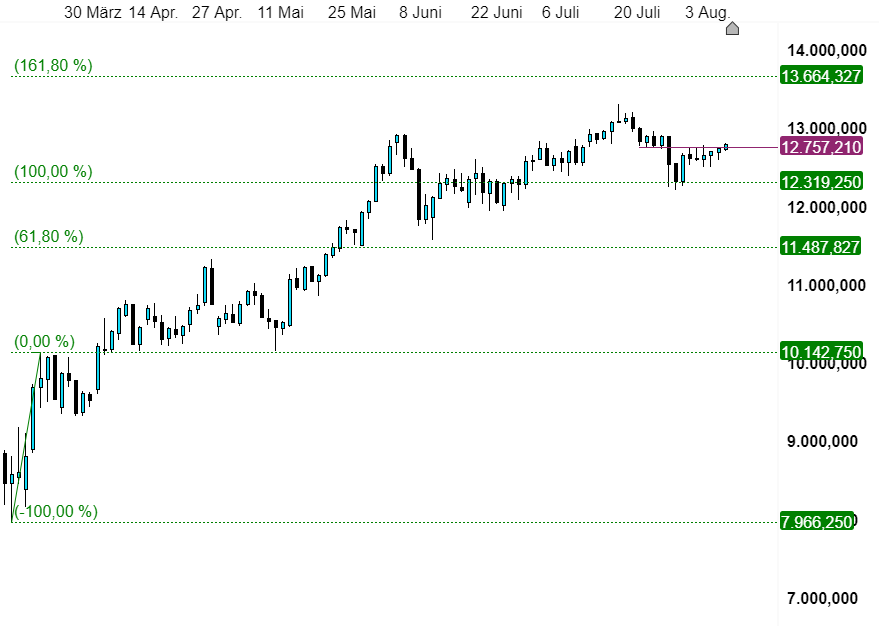879x628 pixels.
Task: Click the 8 Juni date label
Action: click(420, 12)
